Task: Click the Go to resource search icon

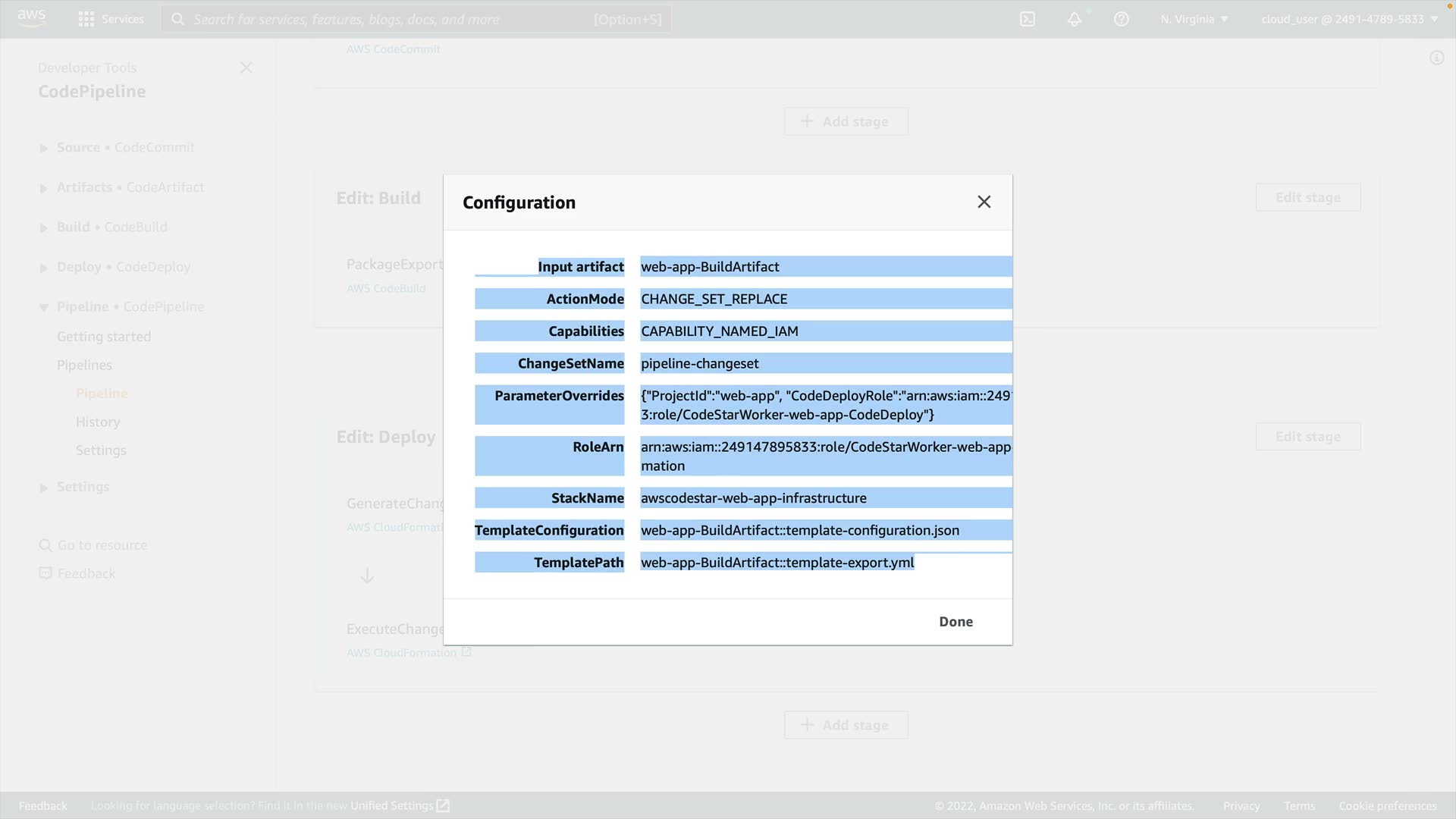Action: (45, 545)
